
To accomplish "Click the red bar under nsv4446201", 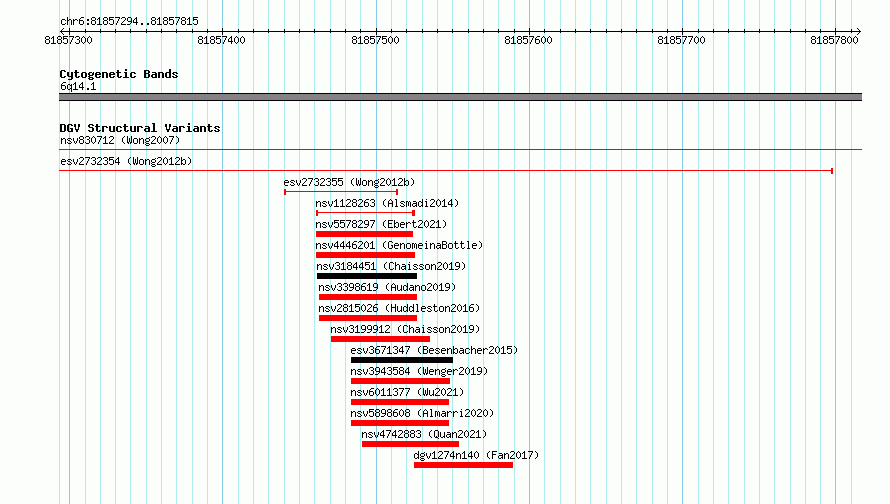I will [x=366, y=255].
